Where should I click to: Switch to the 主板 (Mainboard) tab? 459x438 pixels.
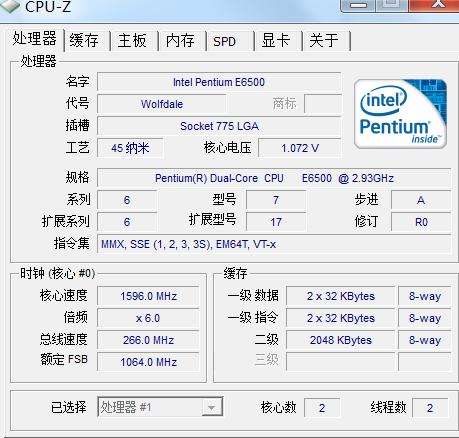[133, 41]
